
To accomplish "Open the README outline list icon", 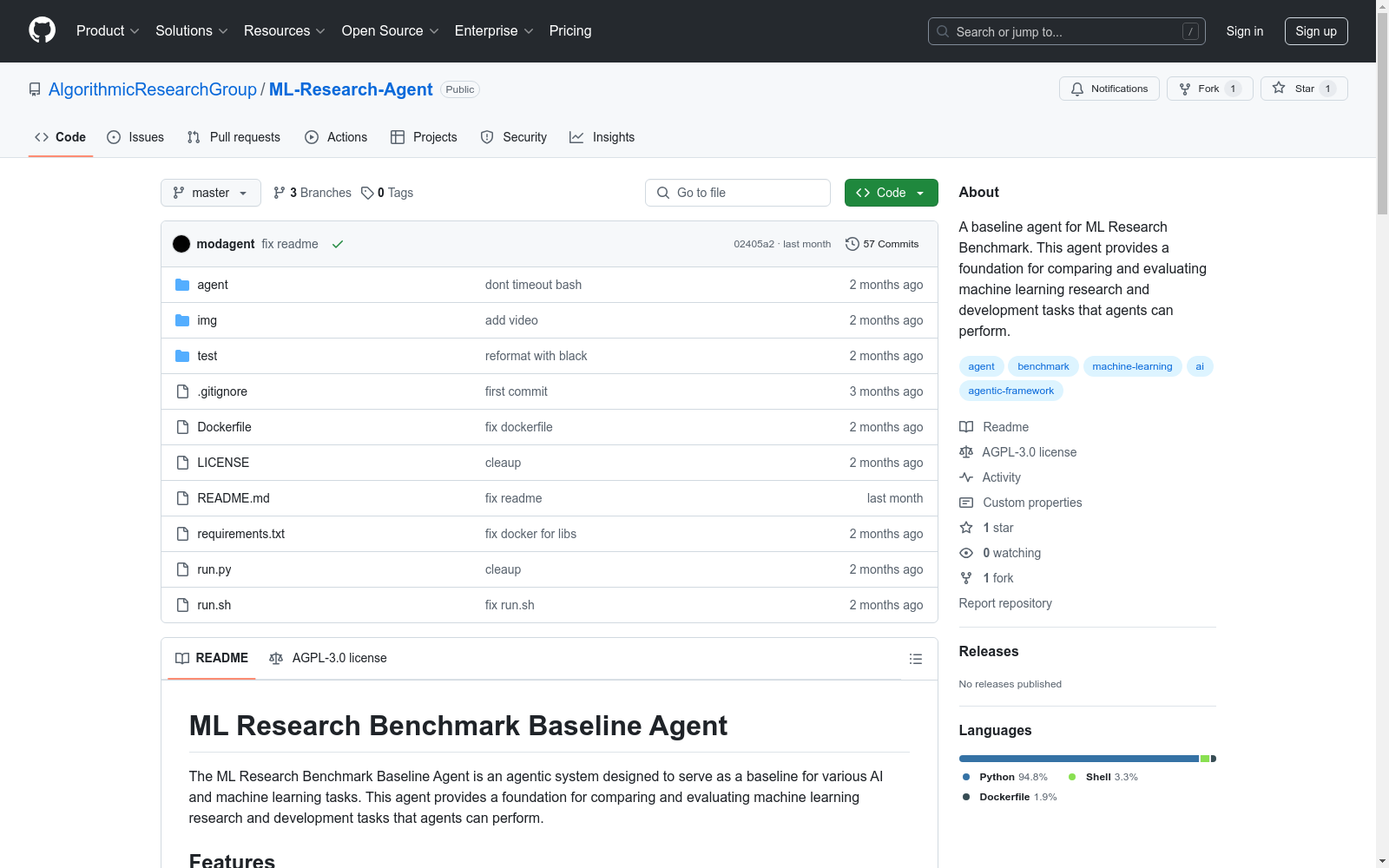I will tap(915, 659).
